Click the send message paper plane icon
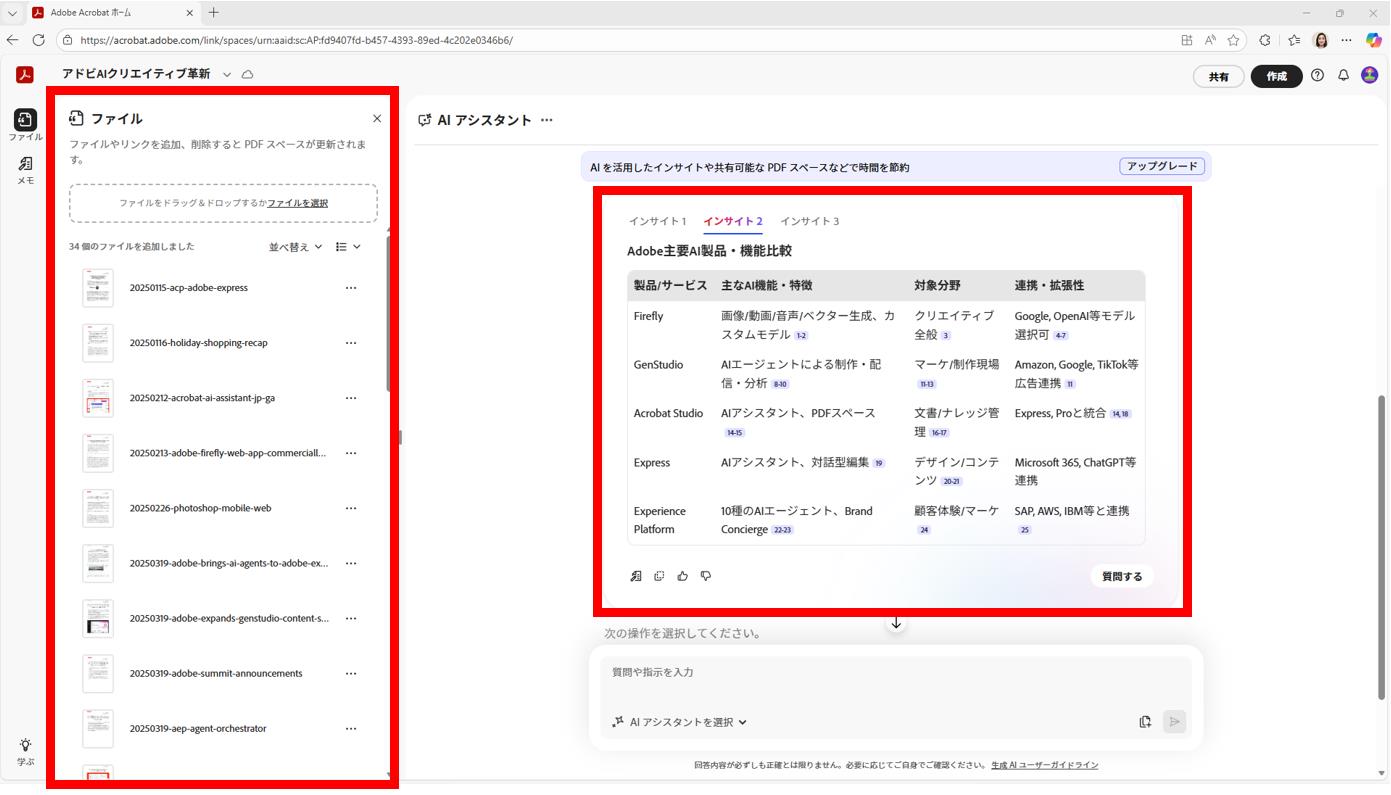Viewport: 1391px width, 795px height. pos(1174,721)
